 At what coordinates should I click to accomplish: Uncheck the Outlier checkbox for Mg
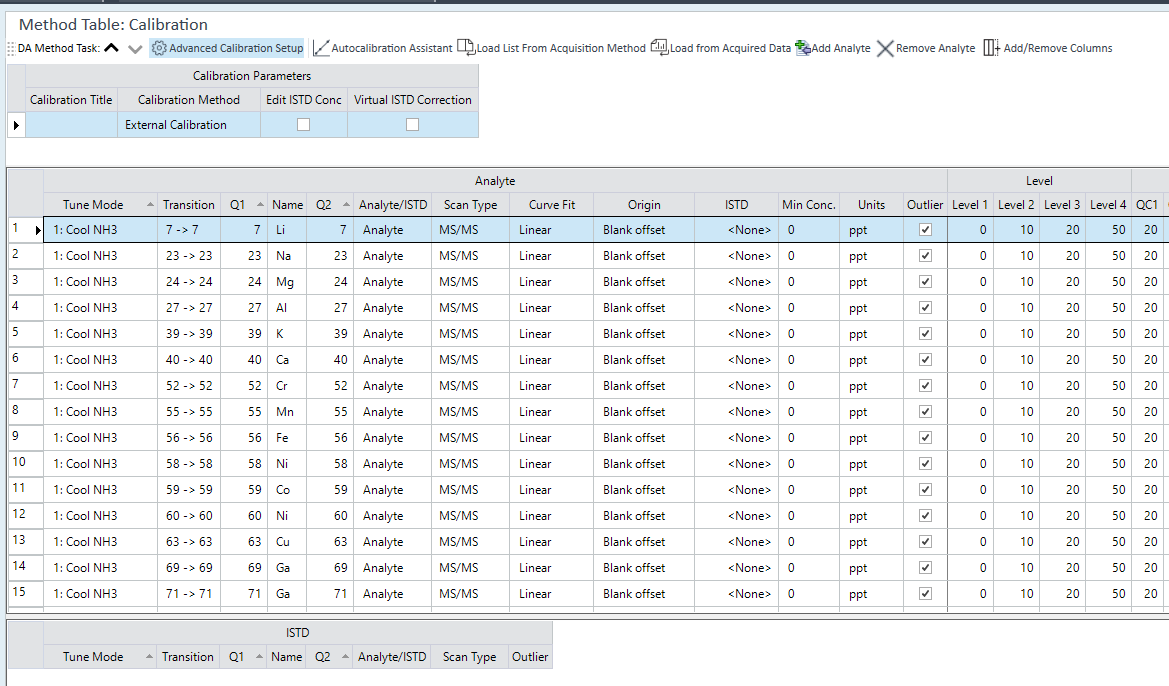[925, 282]
